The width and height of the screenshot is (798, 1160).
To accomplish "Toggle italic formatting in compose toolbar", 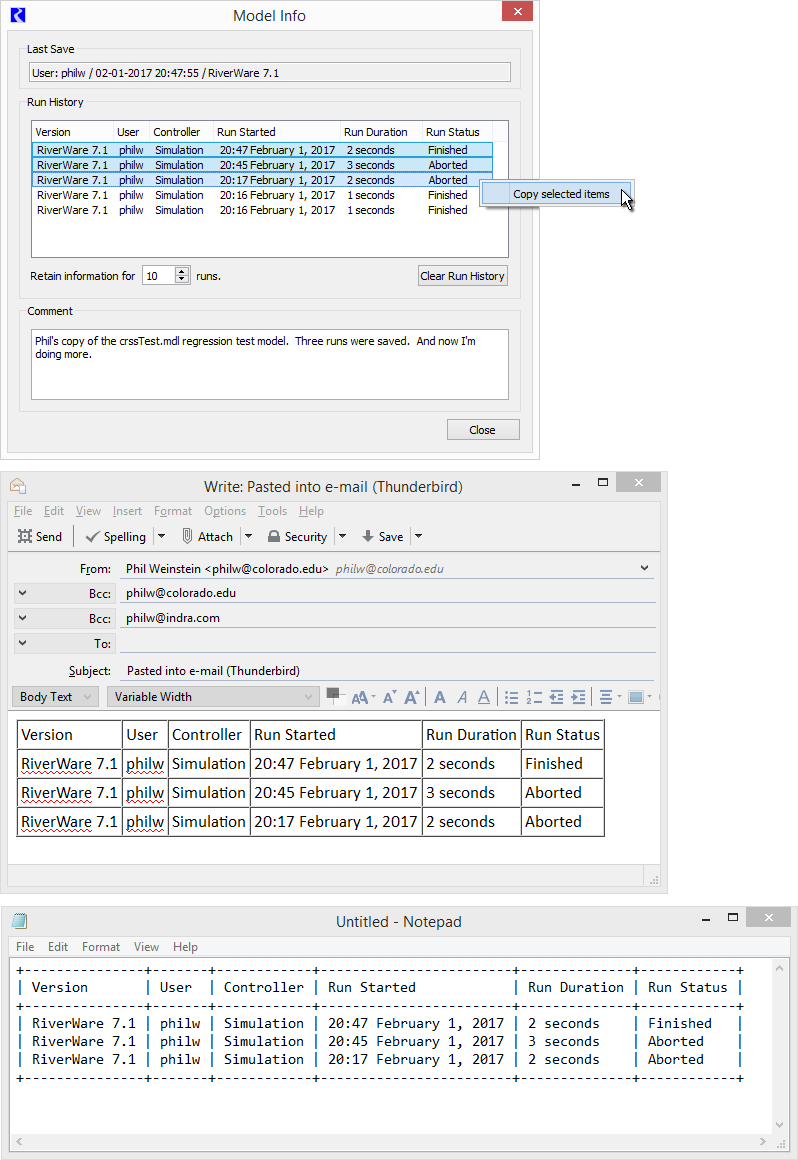I will [x=462, y=697].
